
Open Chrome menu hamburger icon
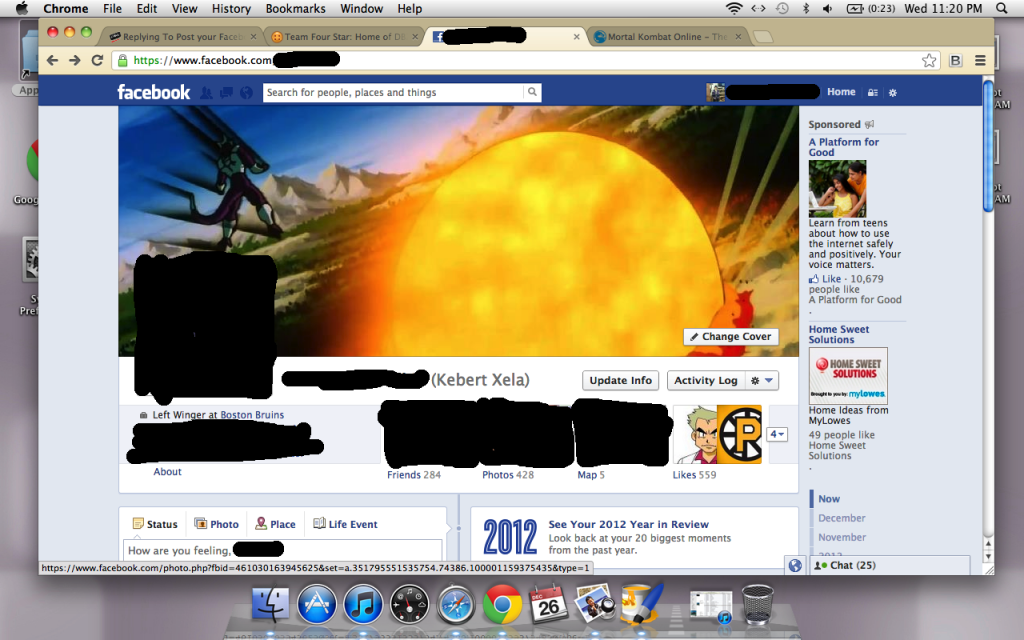(980, 61)
